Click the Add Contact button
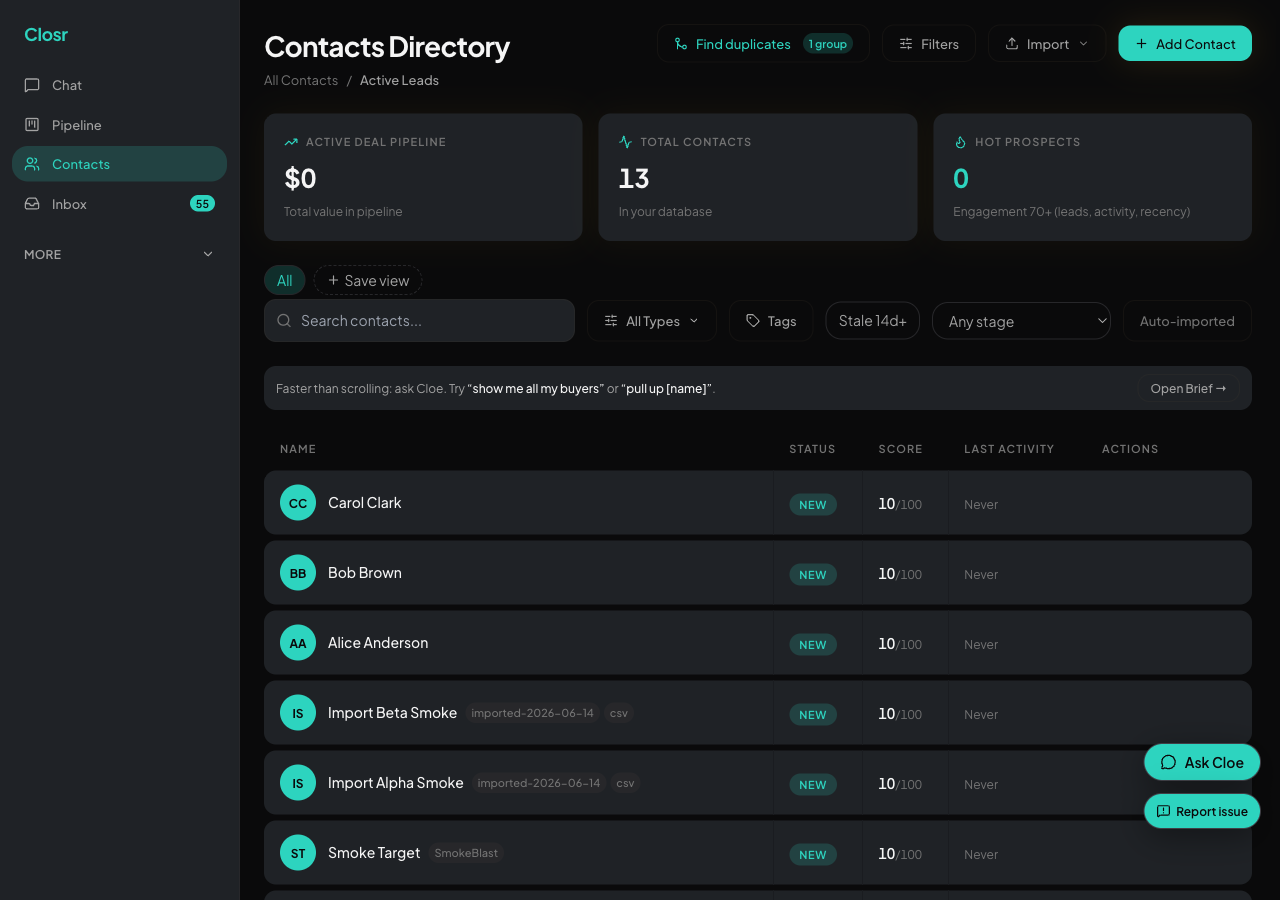The height and width of the screenshot is (900, 1280). [1185, 44]
